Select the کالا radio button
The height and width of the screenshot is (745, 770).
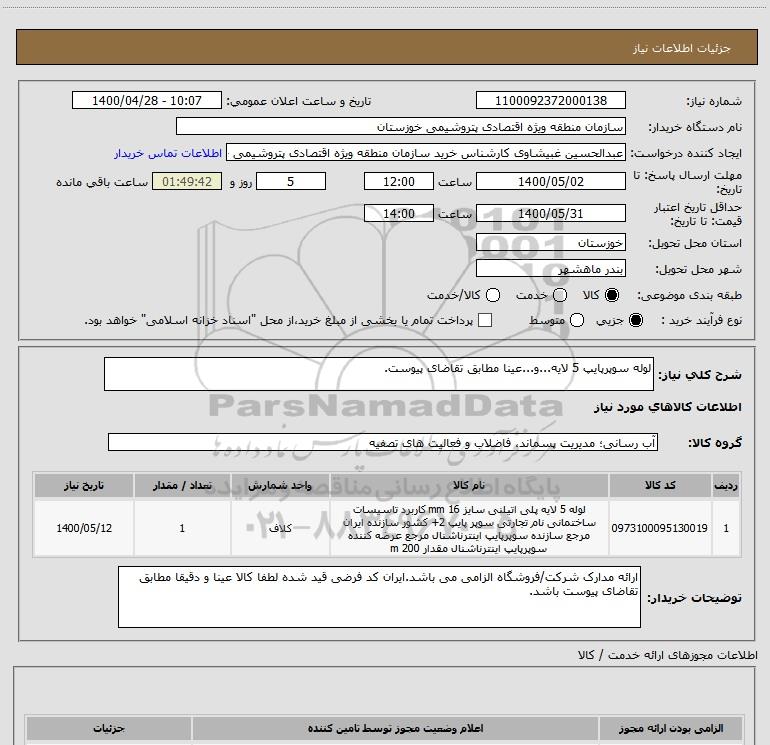tap(612, 295)
